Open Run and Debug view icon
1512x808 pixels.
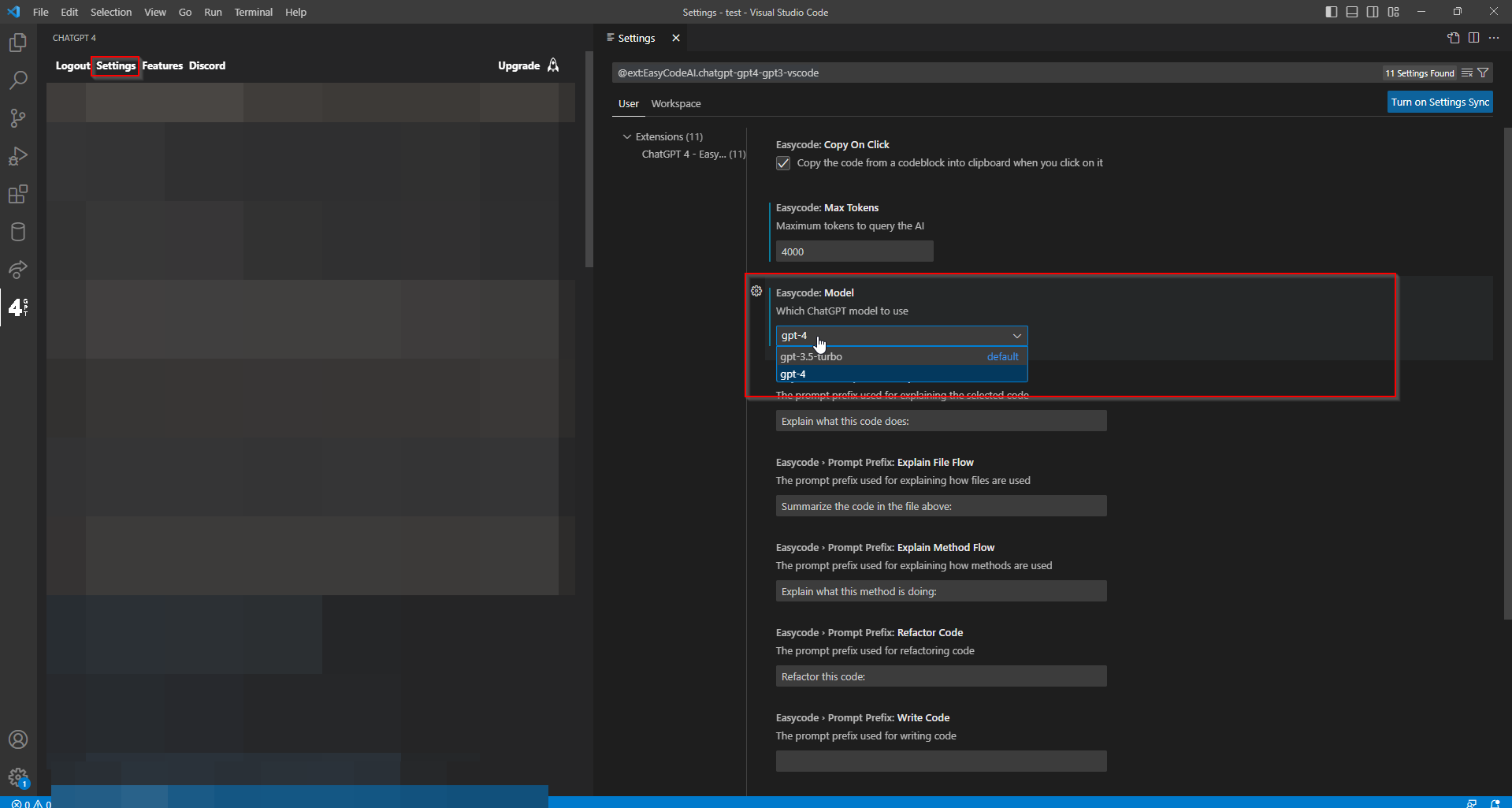pos(18,156)
